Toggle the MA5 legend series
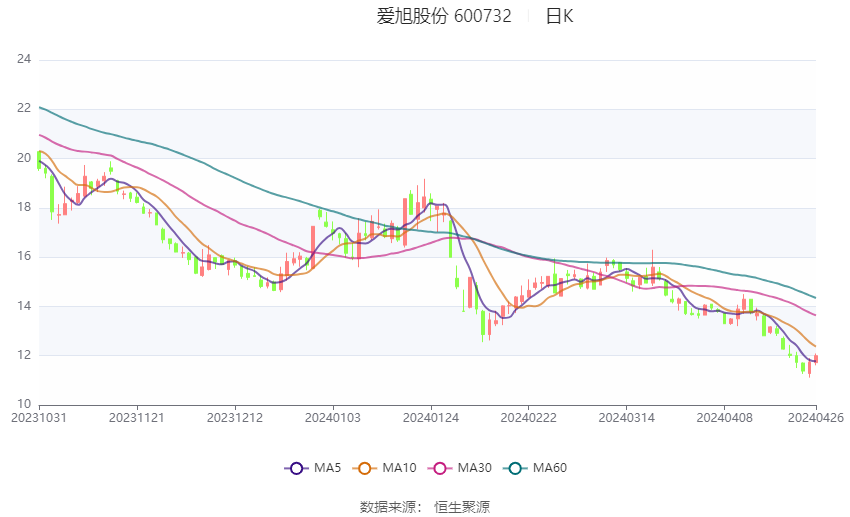 (x=313, y=468)
